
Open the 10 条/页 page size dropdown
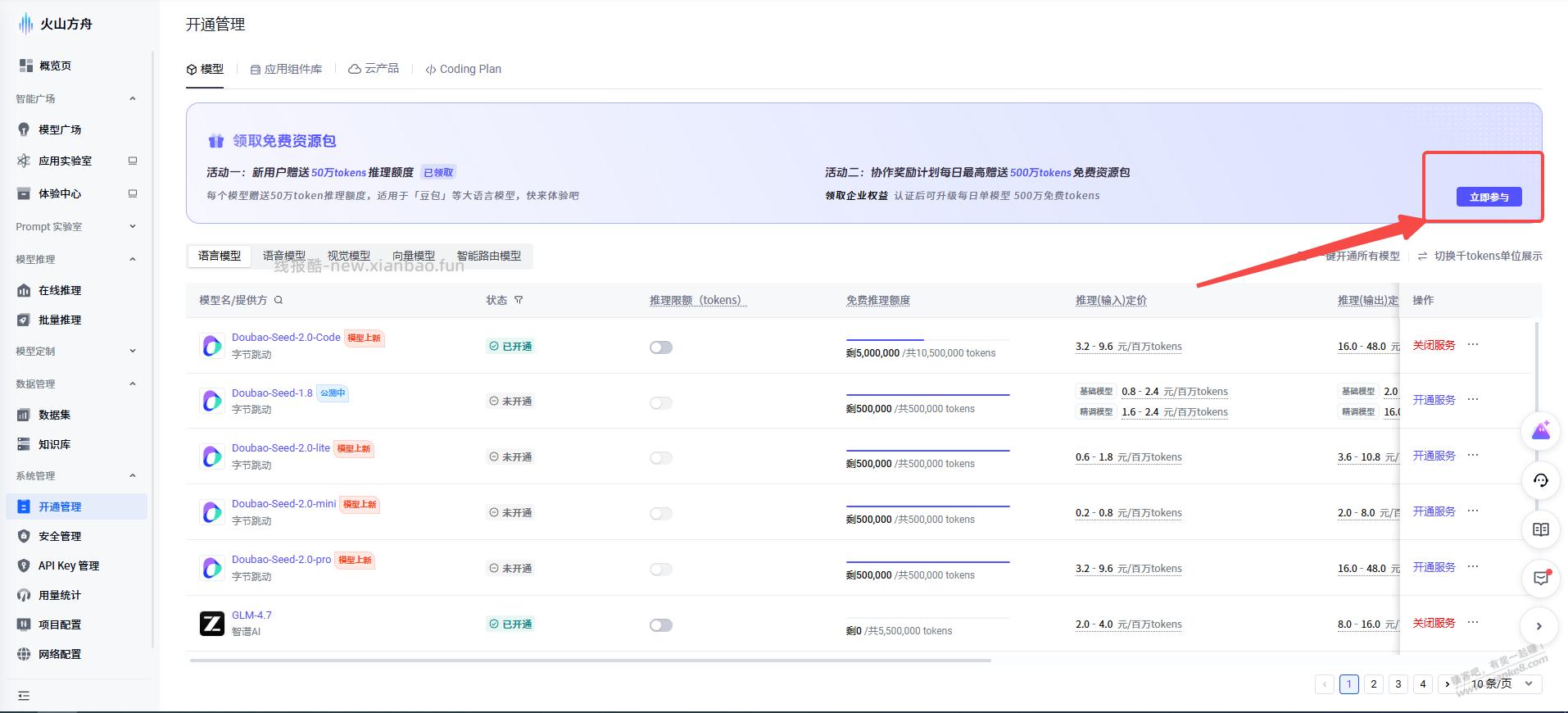[x=1501, y=683]
